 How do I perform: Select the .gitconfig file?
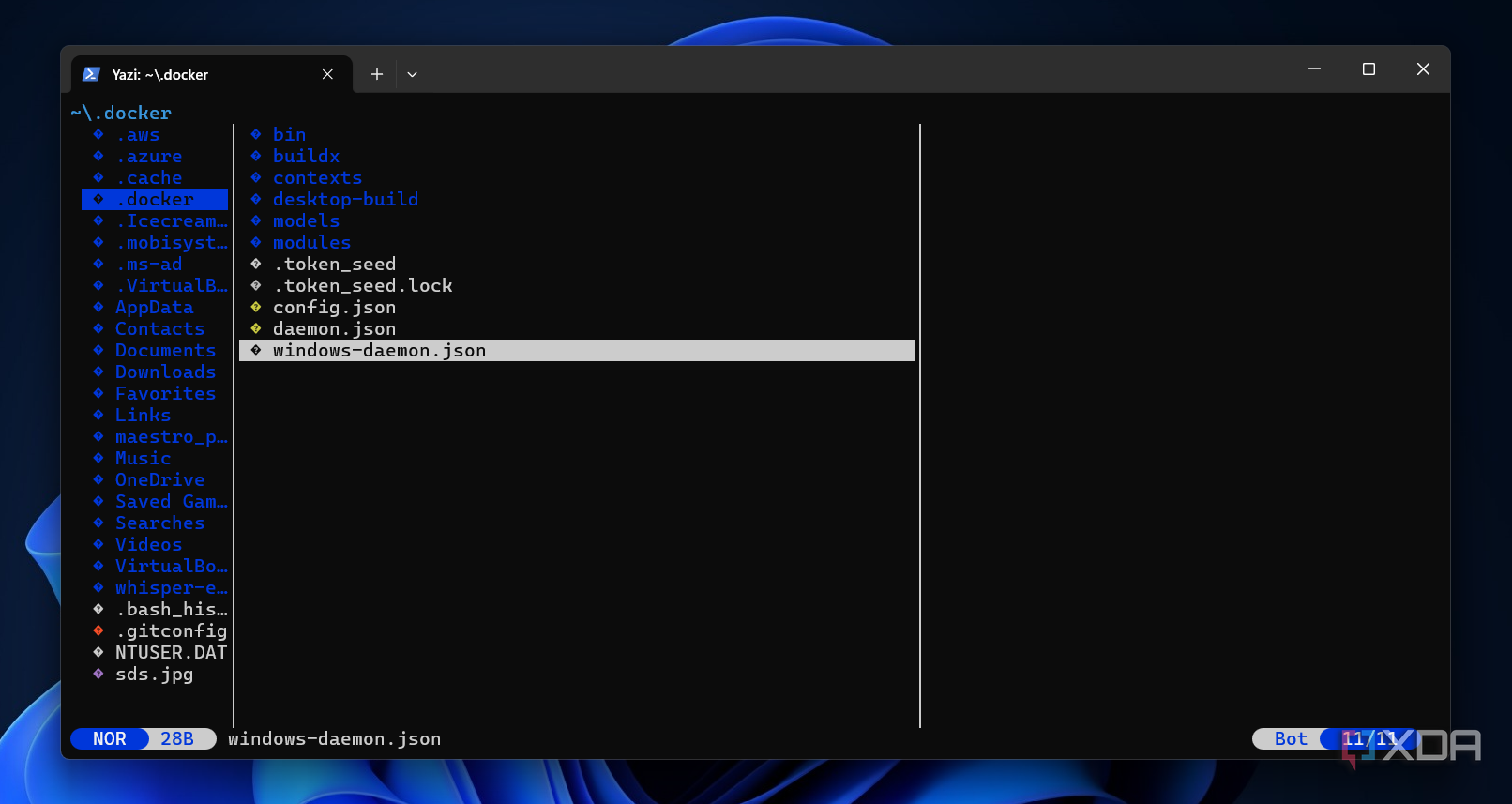172,631
